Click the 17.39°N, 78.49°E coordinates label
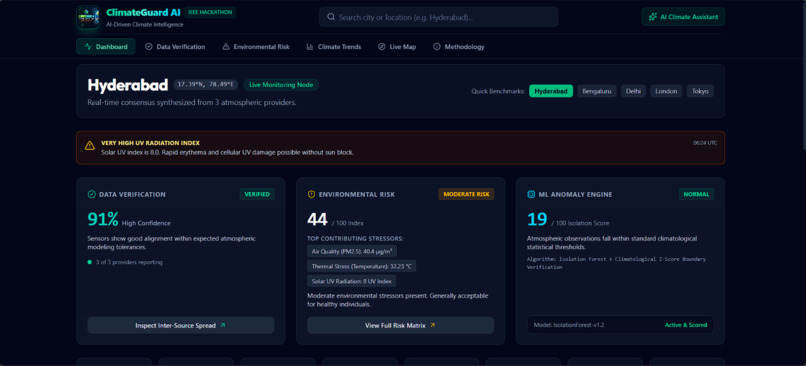The image size is (806, 366). (205, 85)
